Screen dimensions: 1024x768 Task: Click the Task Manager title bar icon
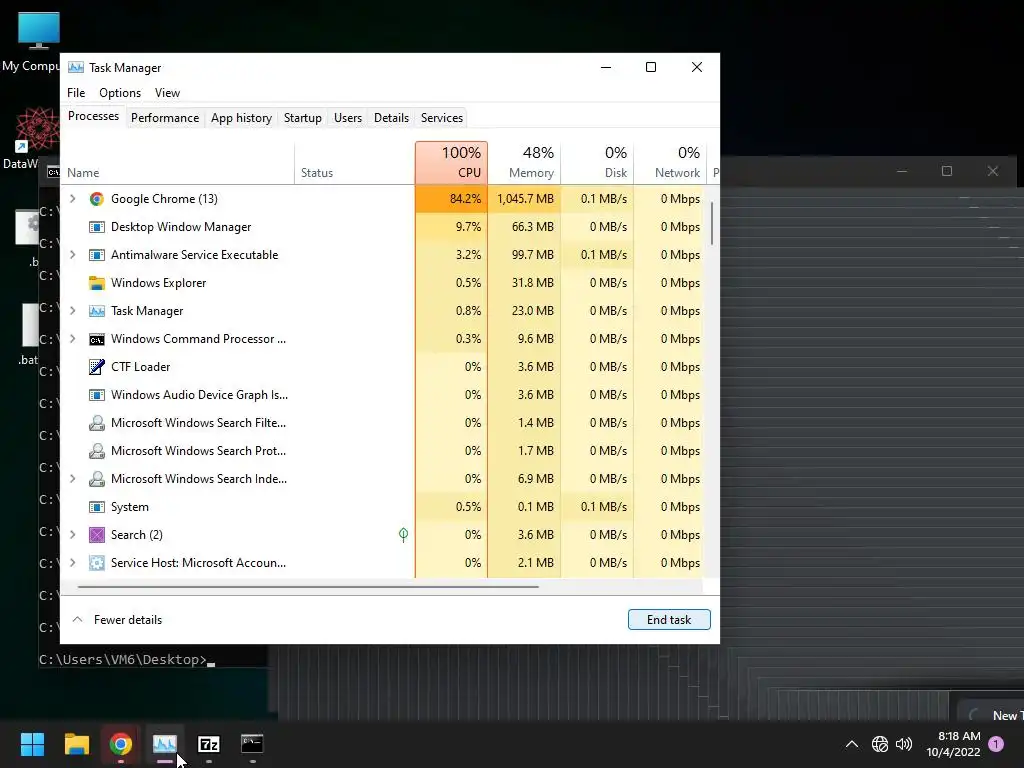pyautogui.click(x=76, y=67)
